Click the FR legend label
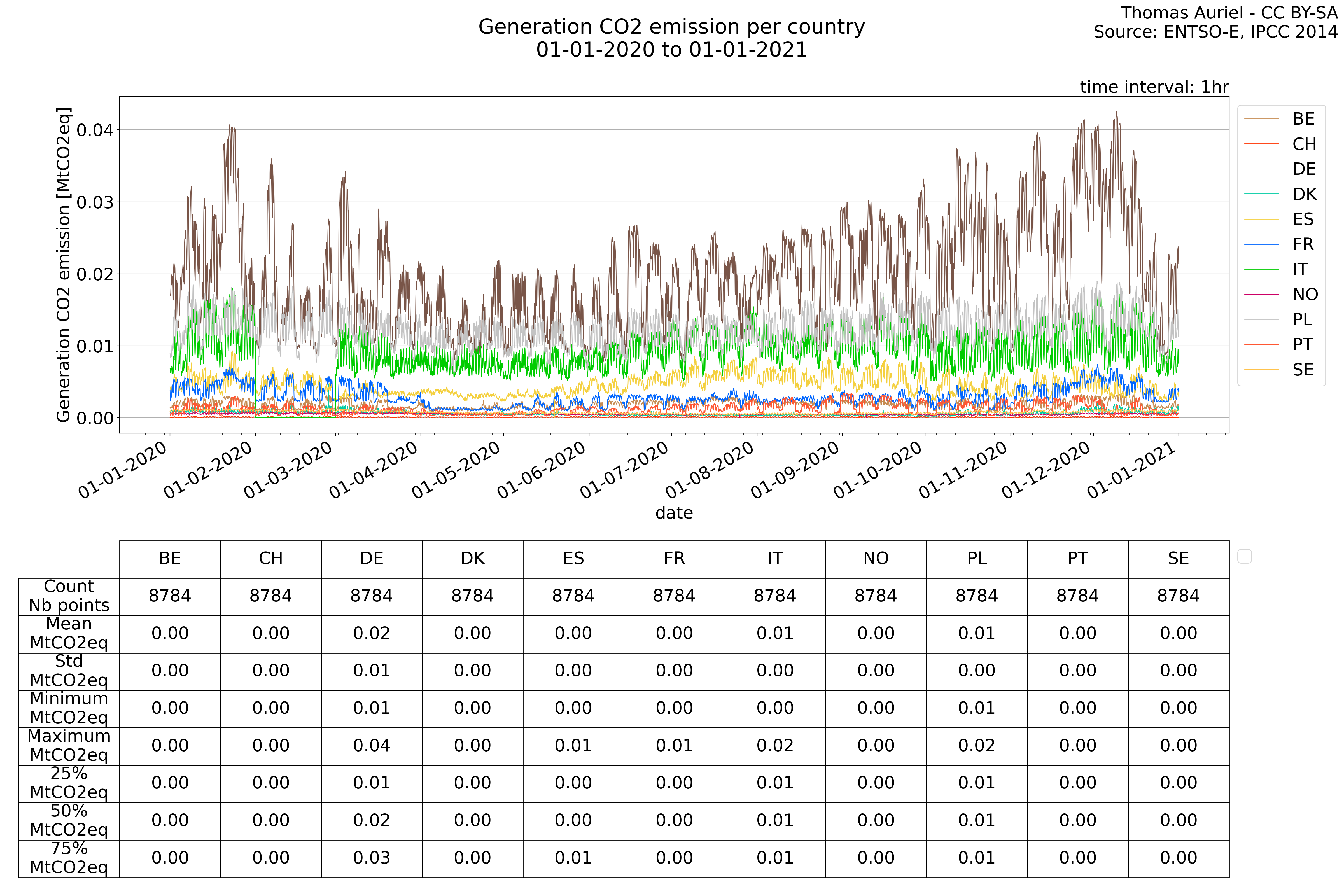Image resolution: width=1344 pixels, height=896 pixels. [1303, 244]
